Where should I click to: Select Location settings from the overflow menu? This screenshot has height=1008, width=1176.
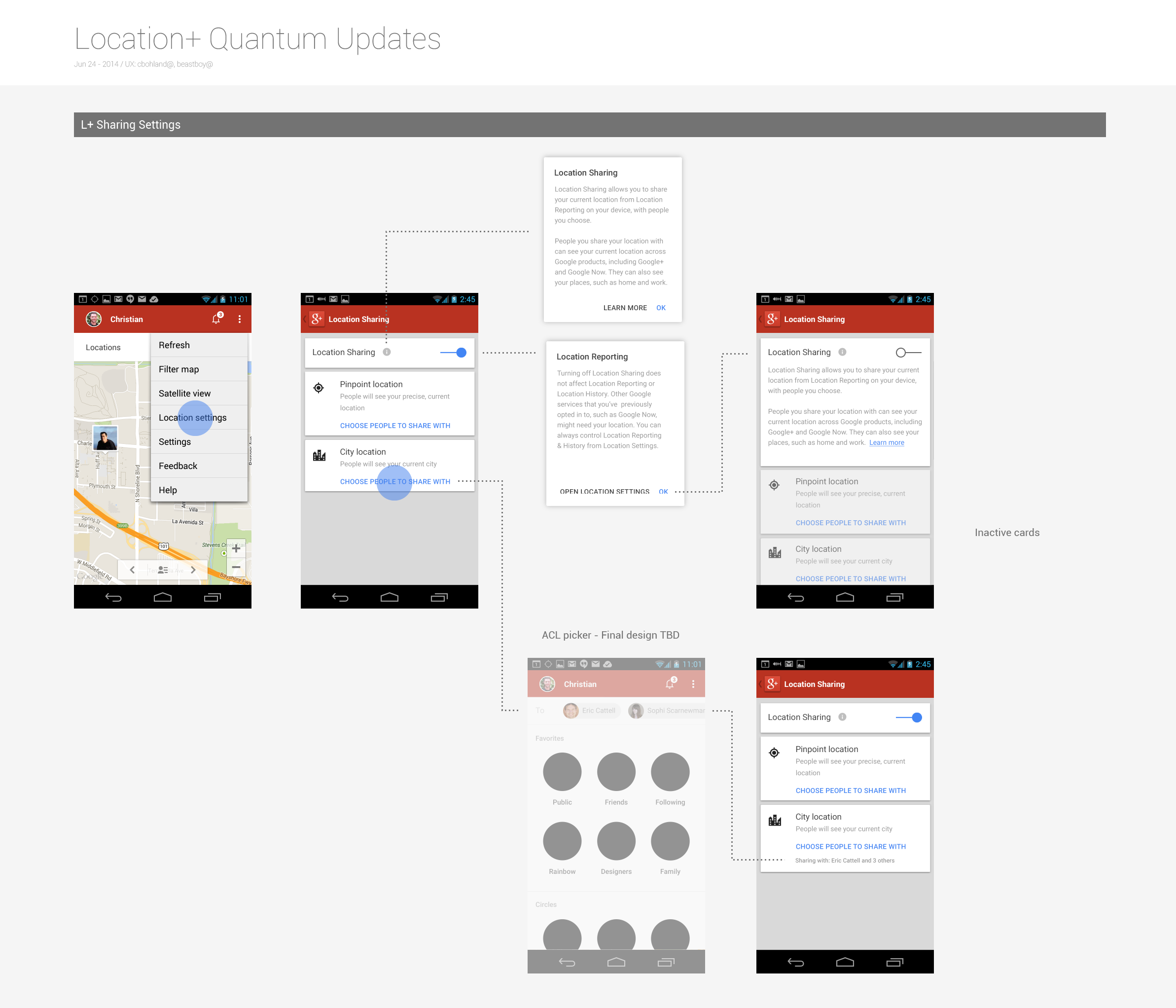[192, 418]
